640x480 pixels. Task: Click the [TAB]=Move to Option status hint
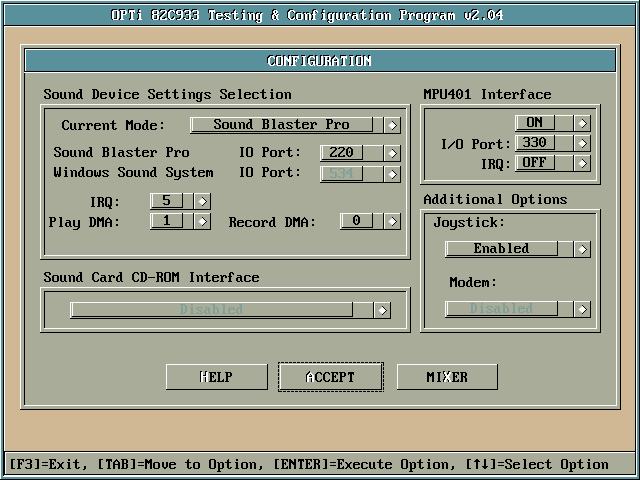(x=180, y=464)
